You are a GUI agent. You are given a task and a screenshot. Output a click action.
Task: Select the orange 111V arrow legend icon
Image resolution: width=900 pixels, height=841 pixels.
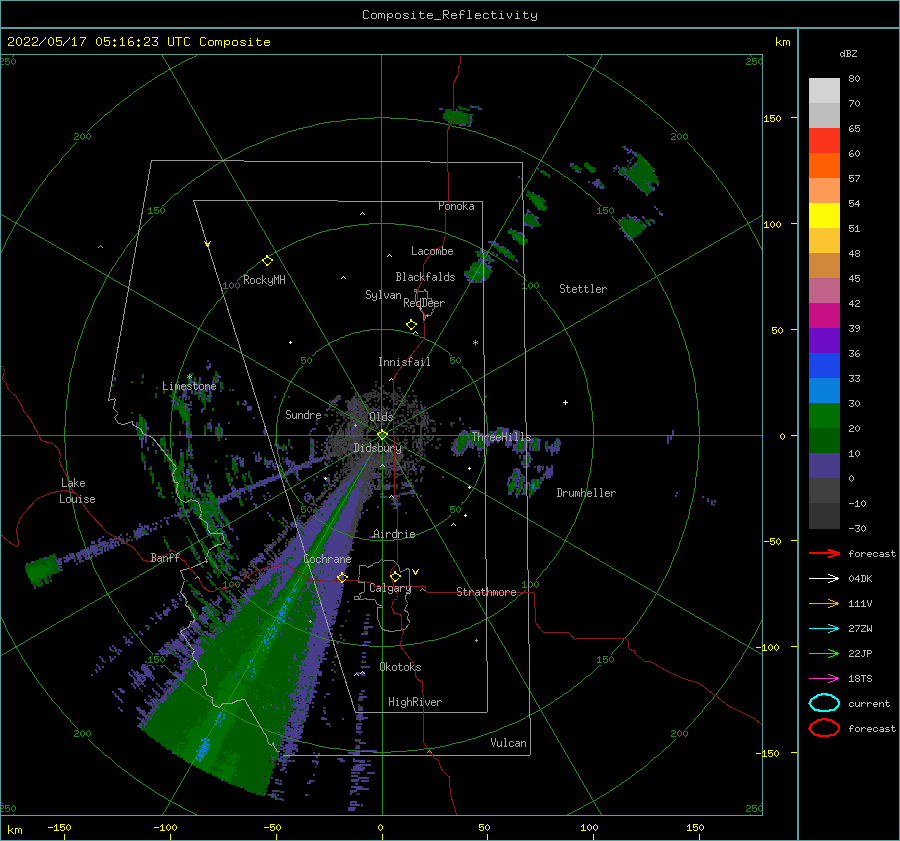point(824,603)
